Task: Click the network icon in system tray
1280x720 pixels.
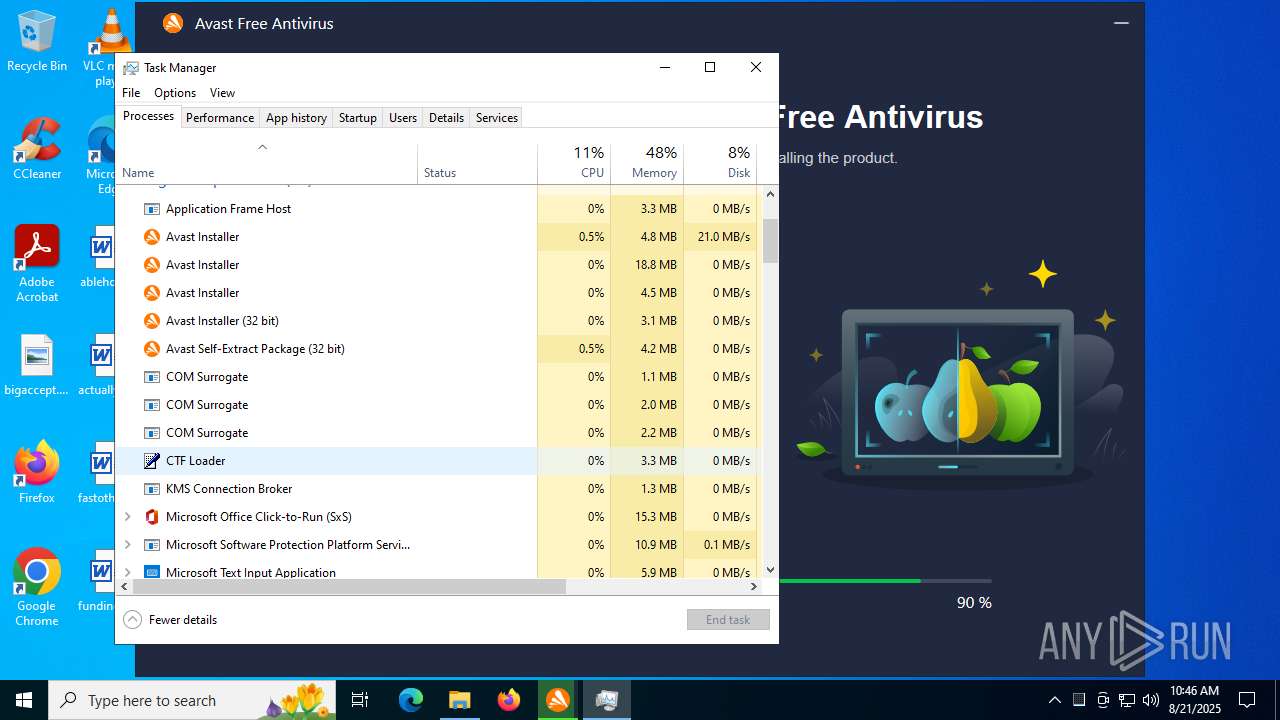Action: 1127,700
